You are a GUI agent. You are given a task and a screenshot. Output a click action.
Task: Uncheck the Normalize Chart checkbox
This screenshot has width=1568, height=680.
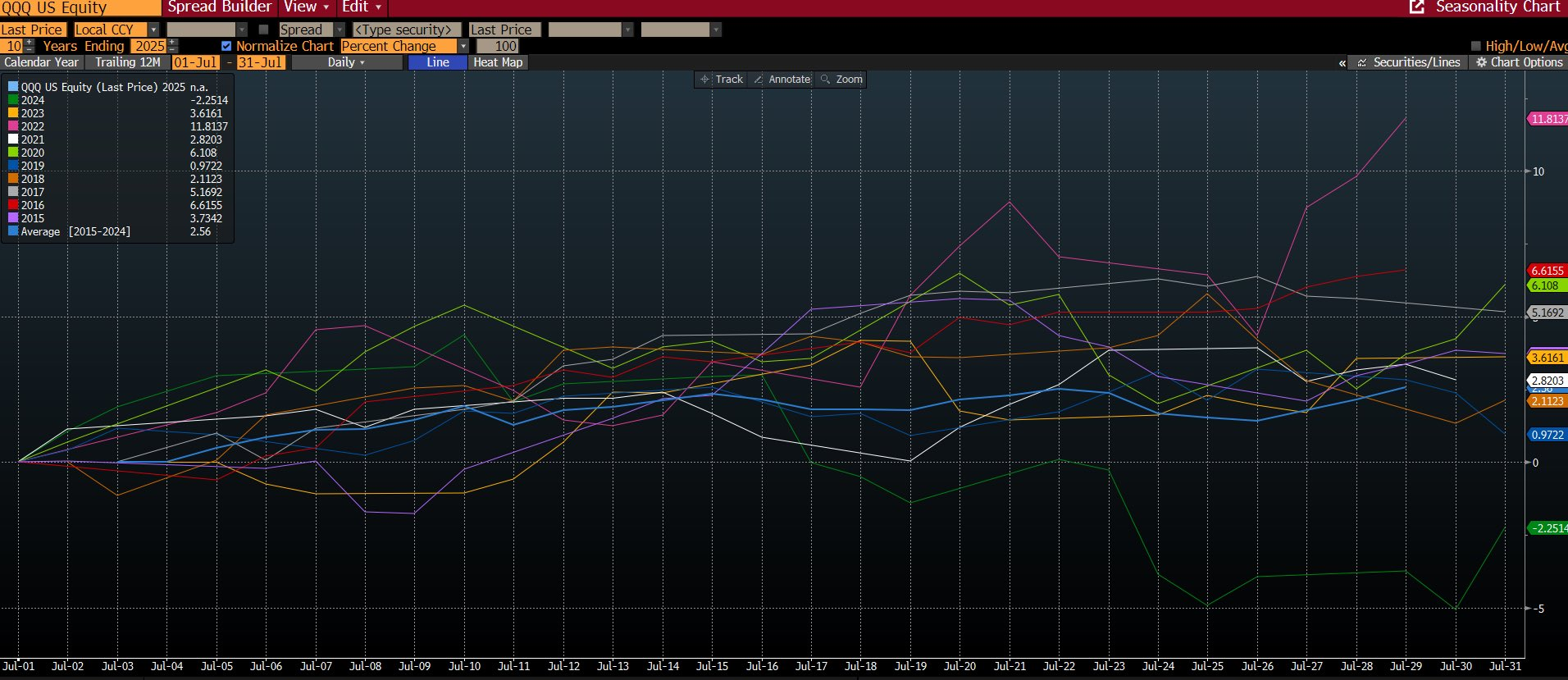tap(226, 46)
